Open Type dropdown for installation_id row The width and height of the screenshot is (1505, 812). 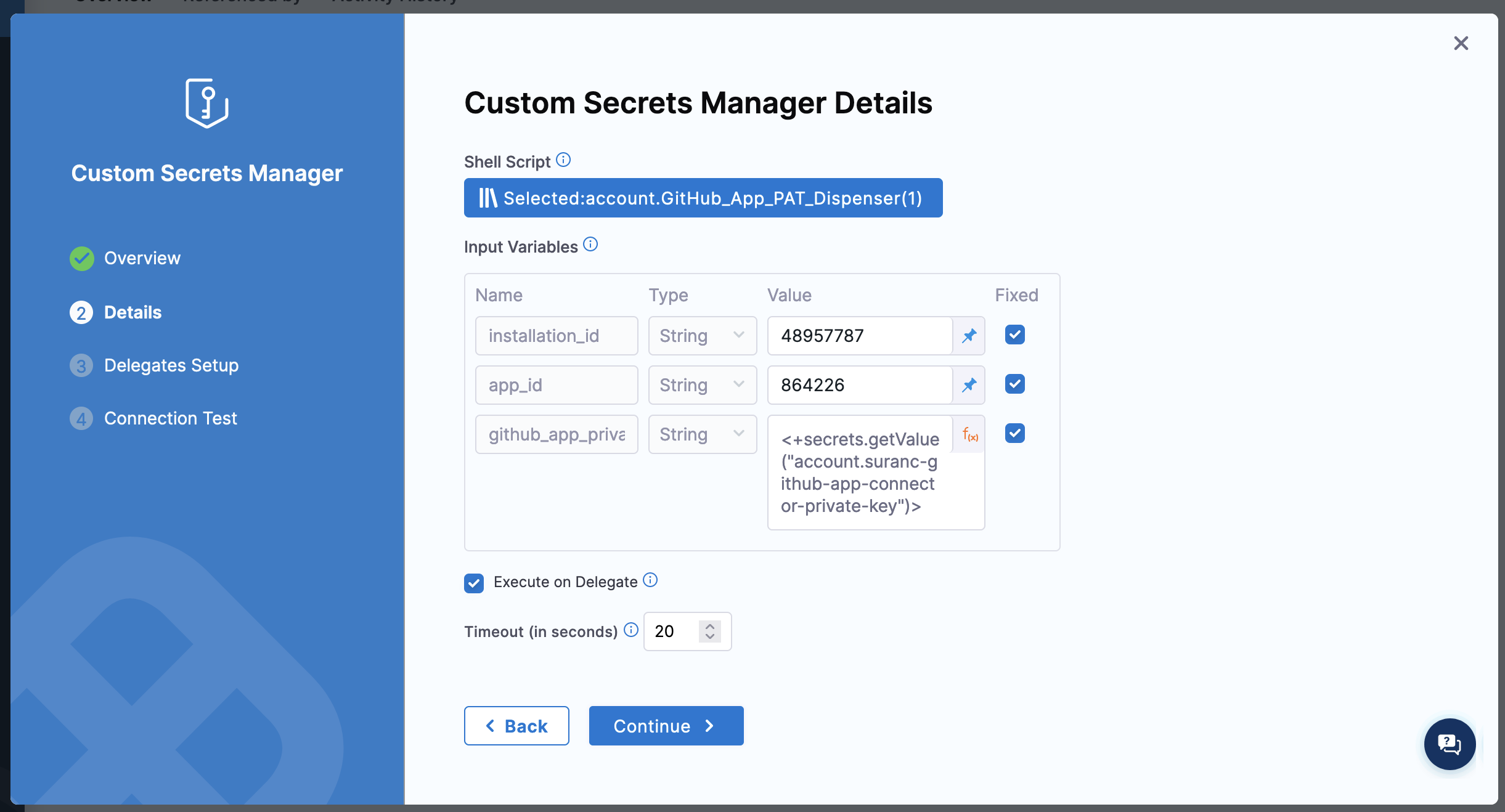pyautogui.click(x=702, y=336)
